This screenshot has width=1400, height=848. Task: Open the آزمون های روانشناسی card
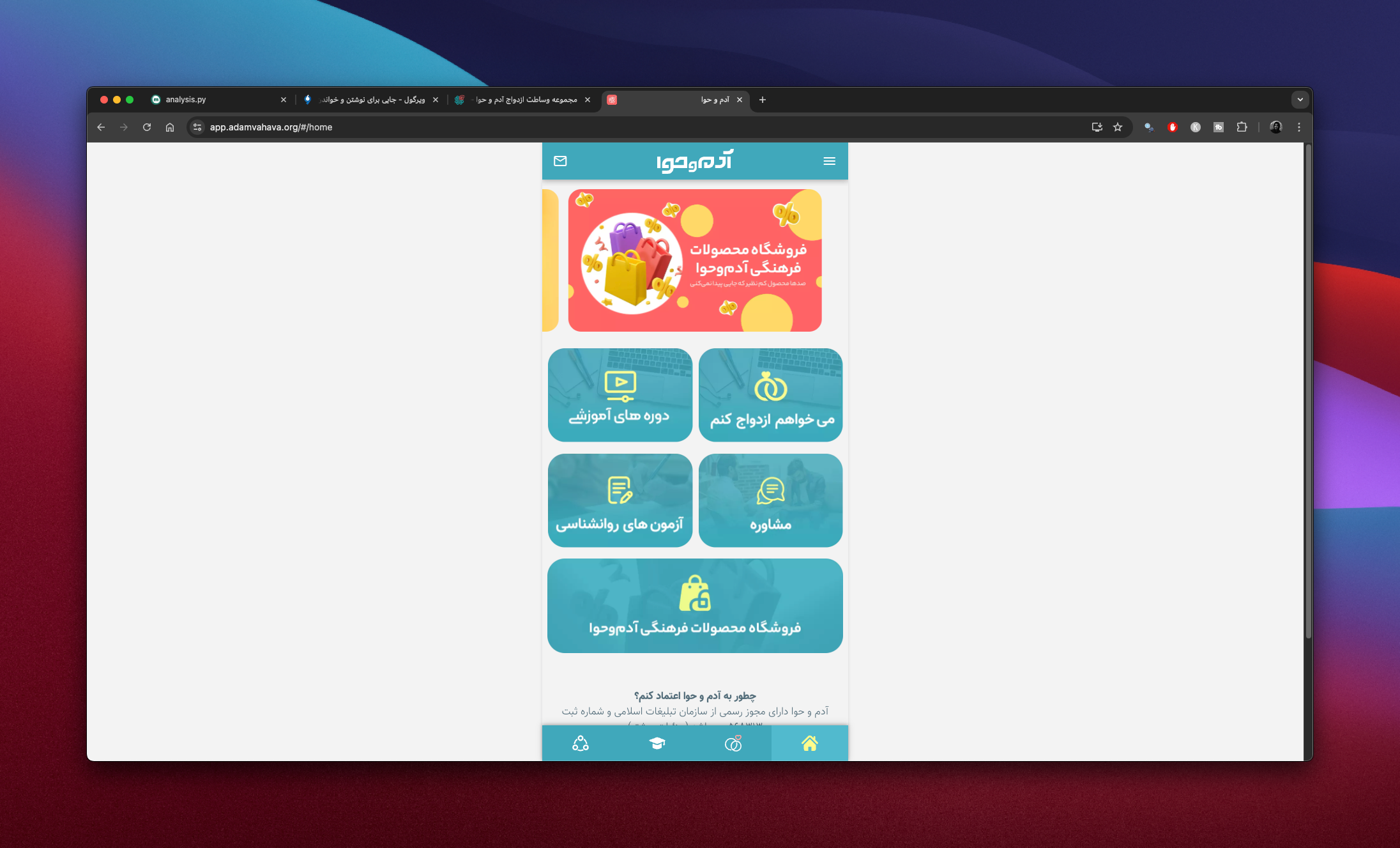coord(620,500)
